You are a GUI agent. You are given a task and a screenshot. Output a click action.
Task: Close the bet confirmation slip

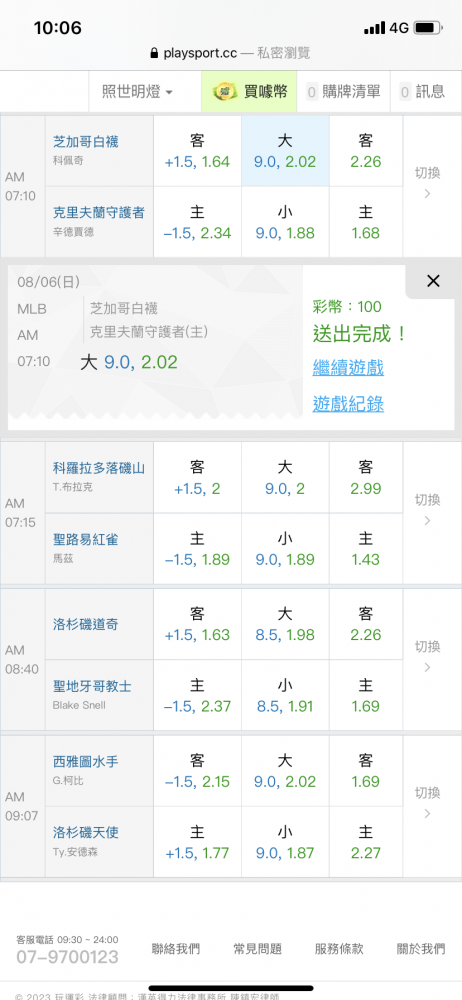point(433,281)
